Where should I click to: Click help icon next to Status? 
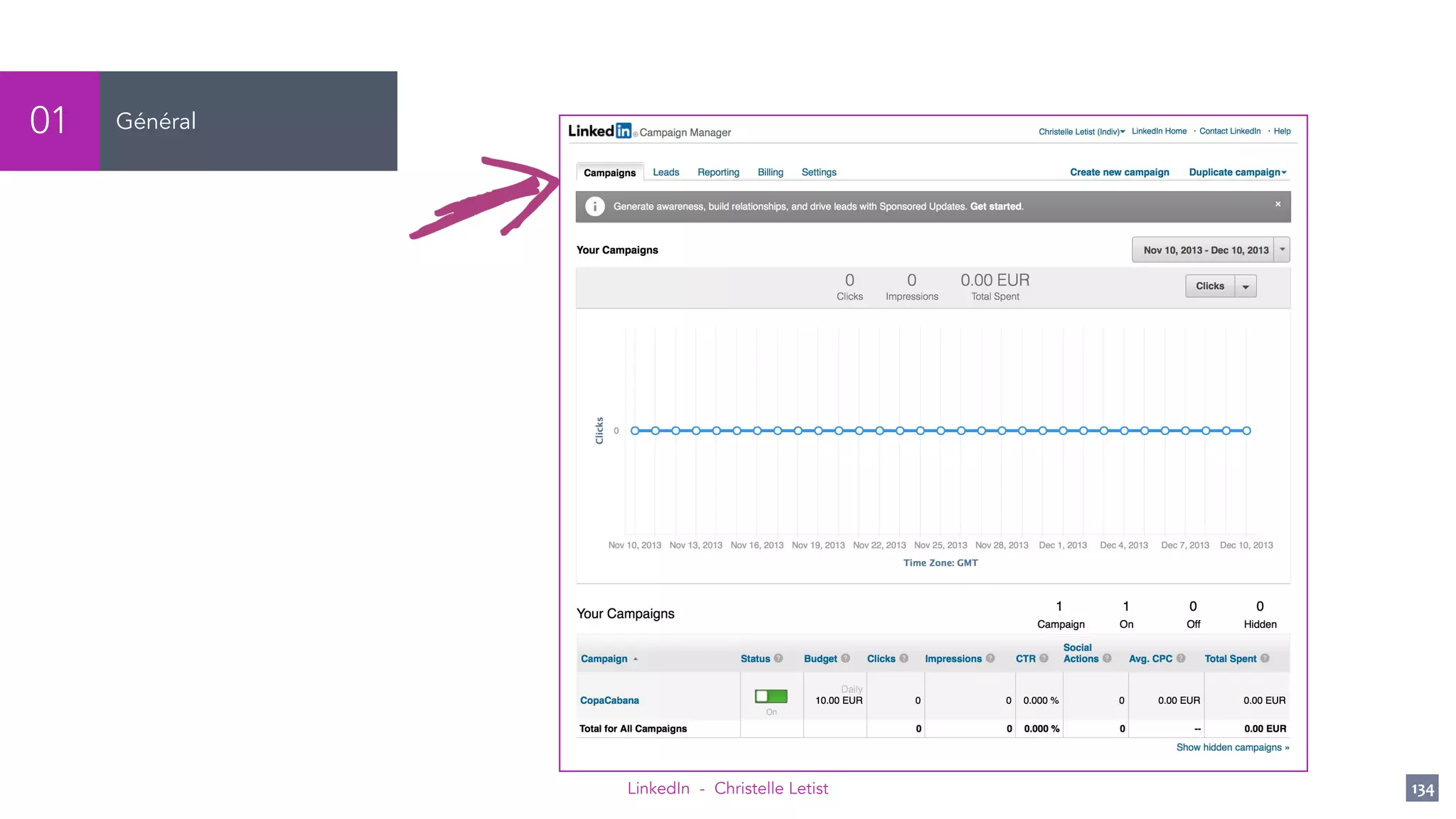(778, 658)
